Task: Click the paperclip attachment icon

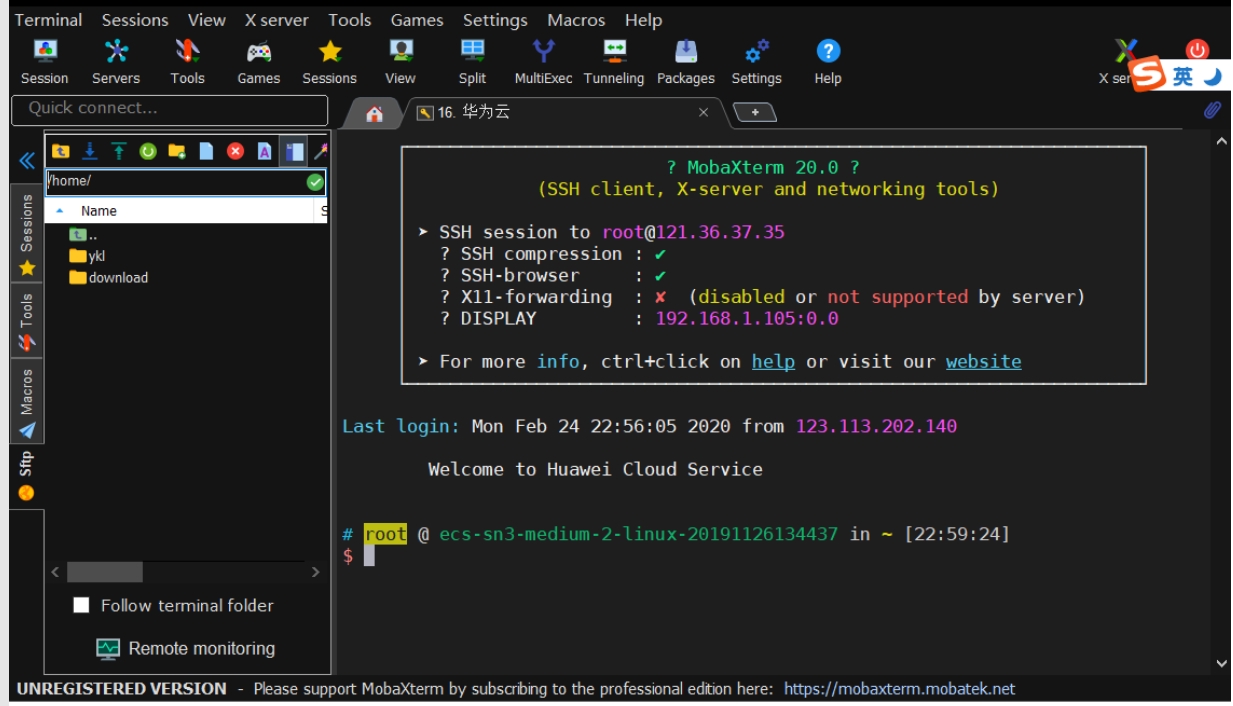Action: (x=1212, y=110)
